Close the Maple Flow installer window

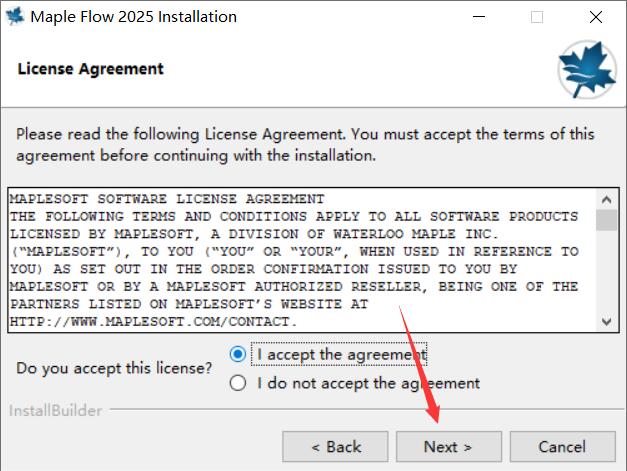597,17
